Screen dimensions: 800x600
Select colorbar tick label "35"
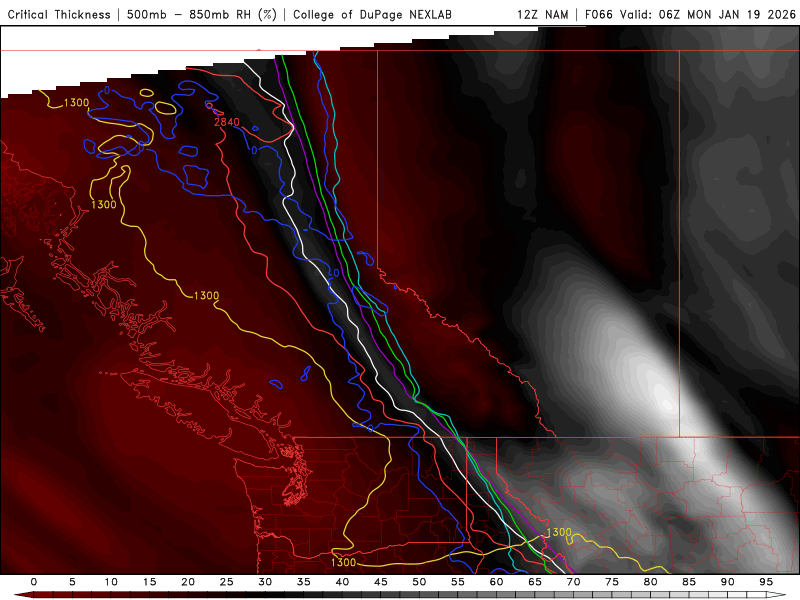click(x=304, y=582)
